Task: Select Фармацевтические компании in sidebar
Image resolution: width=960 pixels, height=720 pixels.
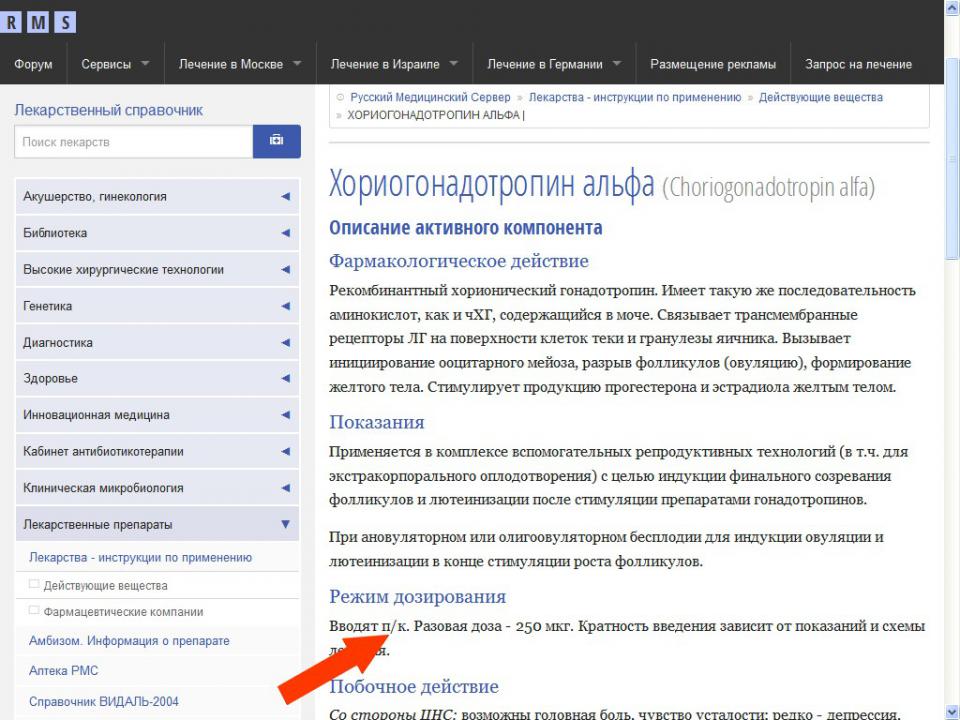Action: pyautogui.click(x=123, y=612)
